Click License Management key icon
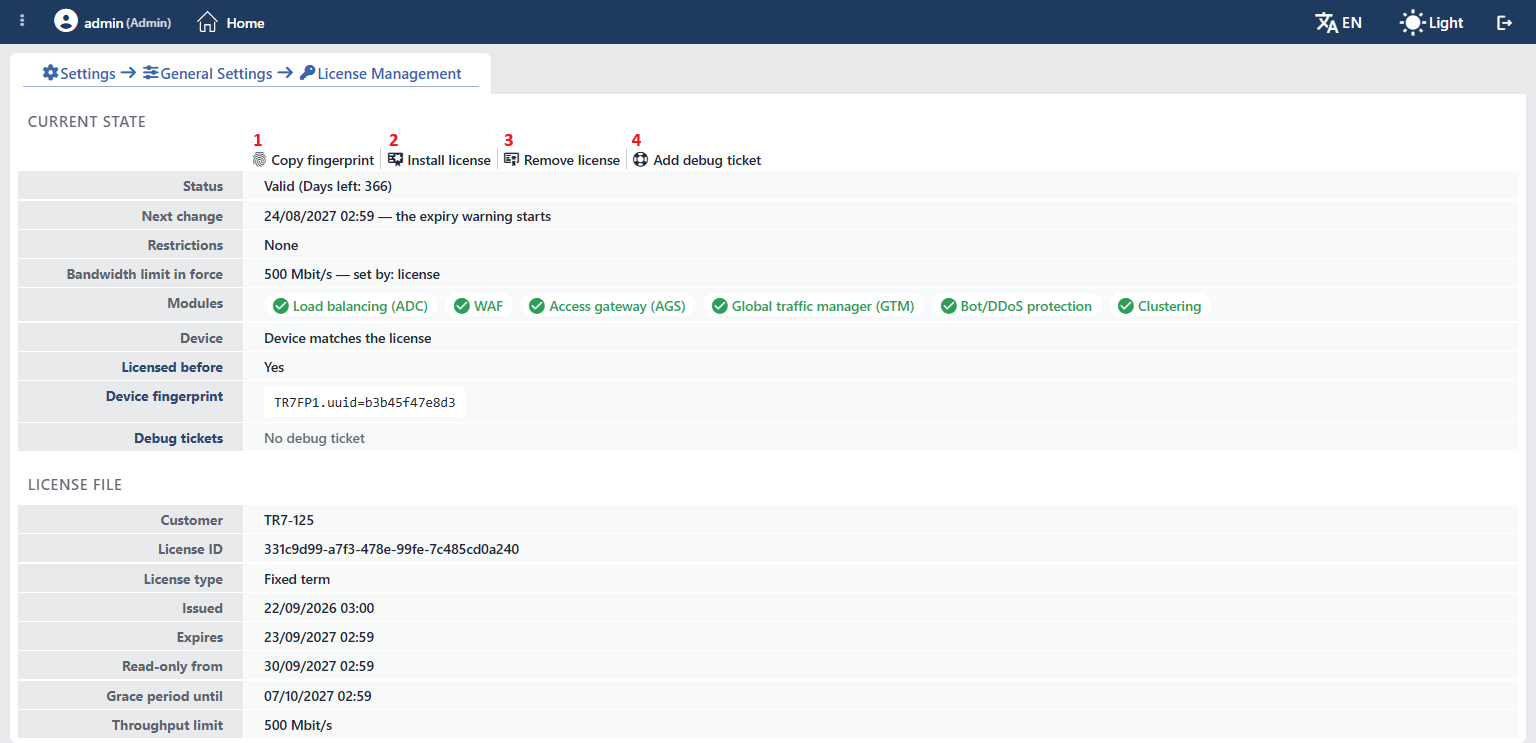This screenshot has width=1536, height=743. (x=307, y=73)
